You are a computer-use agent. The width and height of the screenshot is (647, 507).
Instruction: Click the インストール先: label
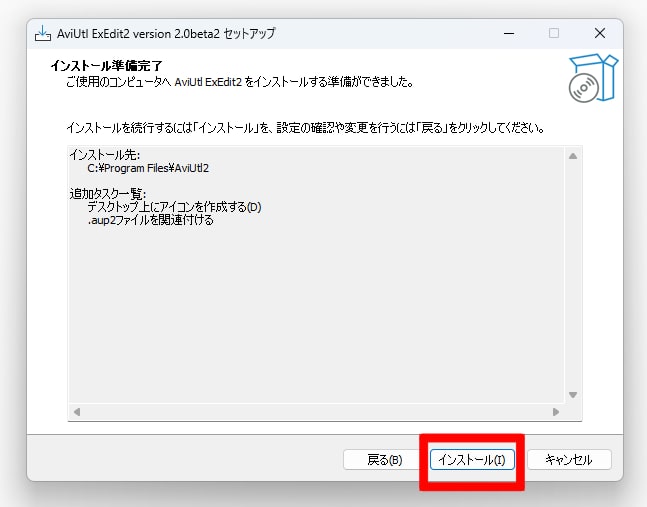coord(105,155)
